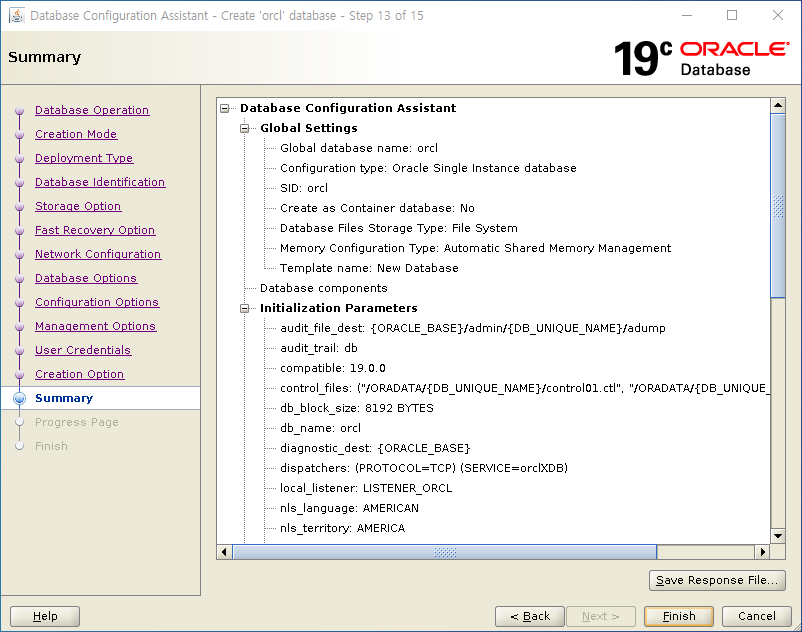This screenshot has height=632, width=802.
Task: Click the horizontal scrollbar thumb
Action: click(444, 552)
